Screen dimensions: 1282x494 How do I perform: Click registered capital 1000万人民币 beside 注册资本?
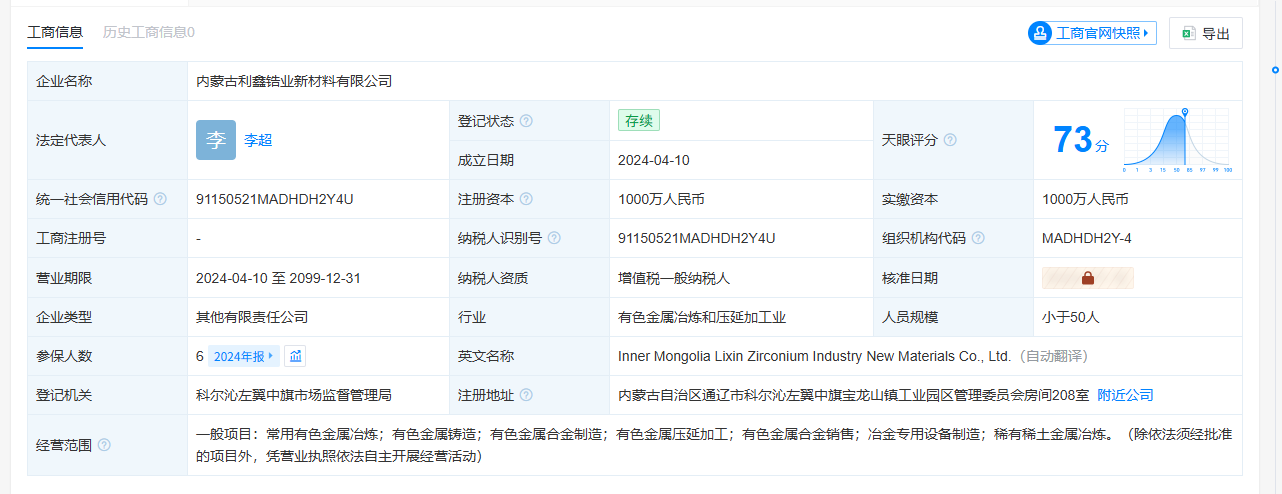click(x=661, y=199)
